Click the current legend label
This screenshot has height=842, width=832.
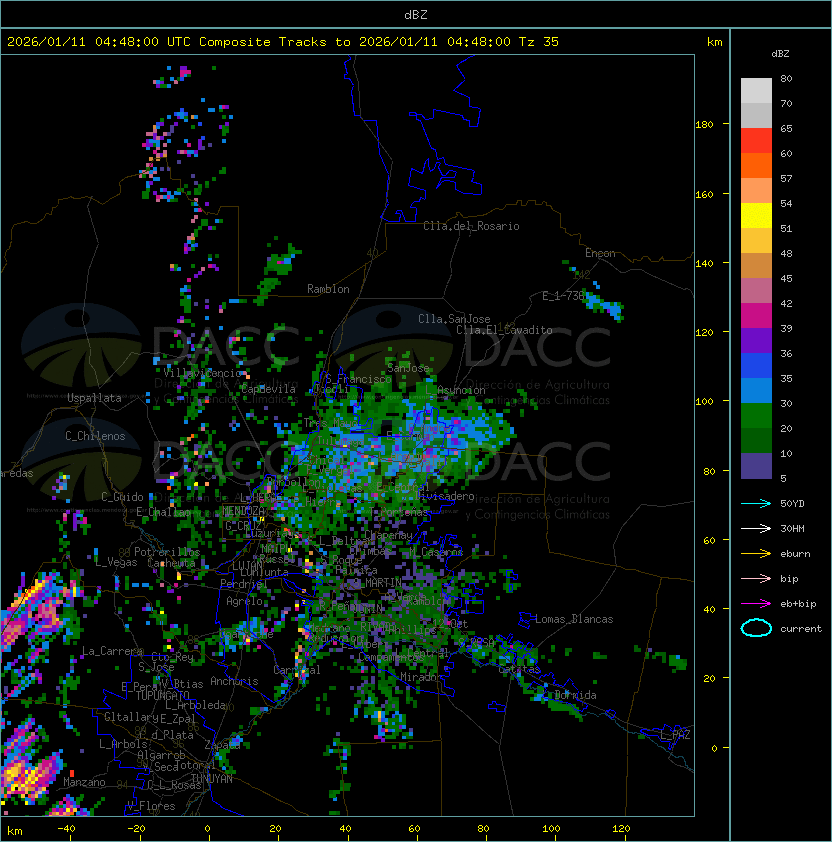pos(801,629)
